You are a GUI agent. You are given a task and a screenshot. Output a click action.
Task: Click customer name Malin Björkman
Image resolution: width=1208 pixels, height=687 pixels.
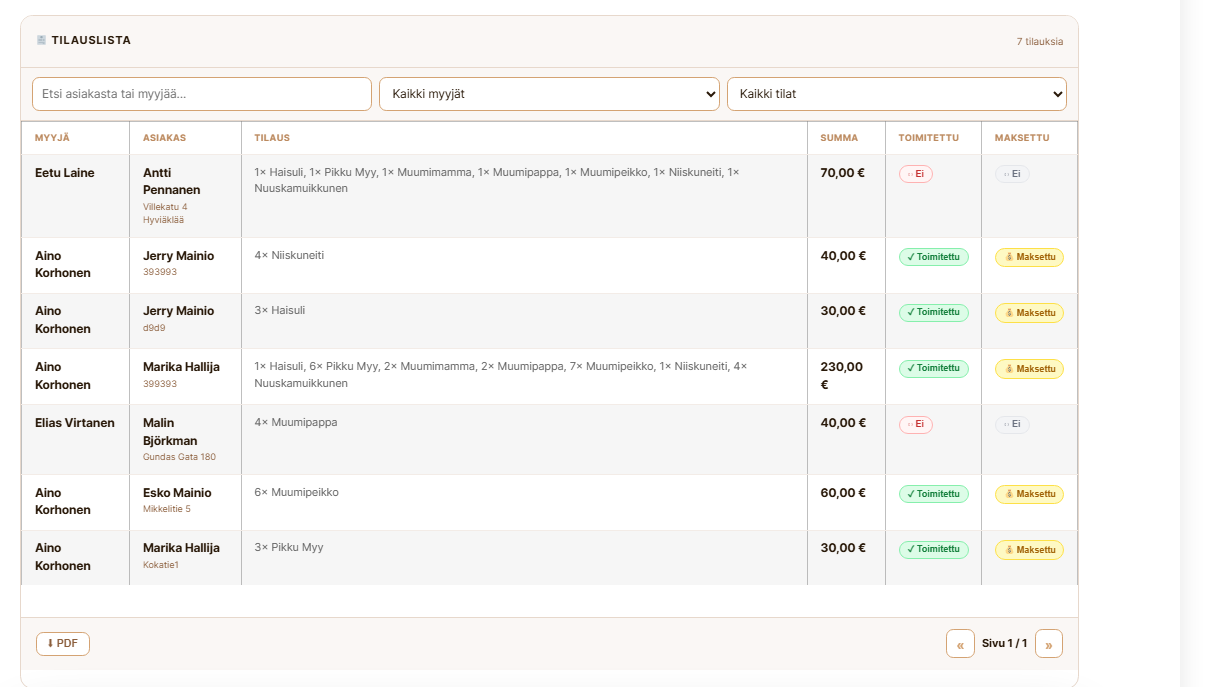pos(170,432)
